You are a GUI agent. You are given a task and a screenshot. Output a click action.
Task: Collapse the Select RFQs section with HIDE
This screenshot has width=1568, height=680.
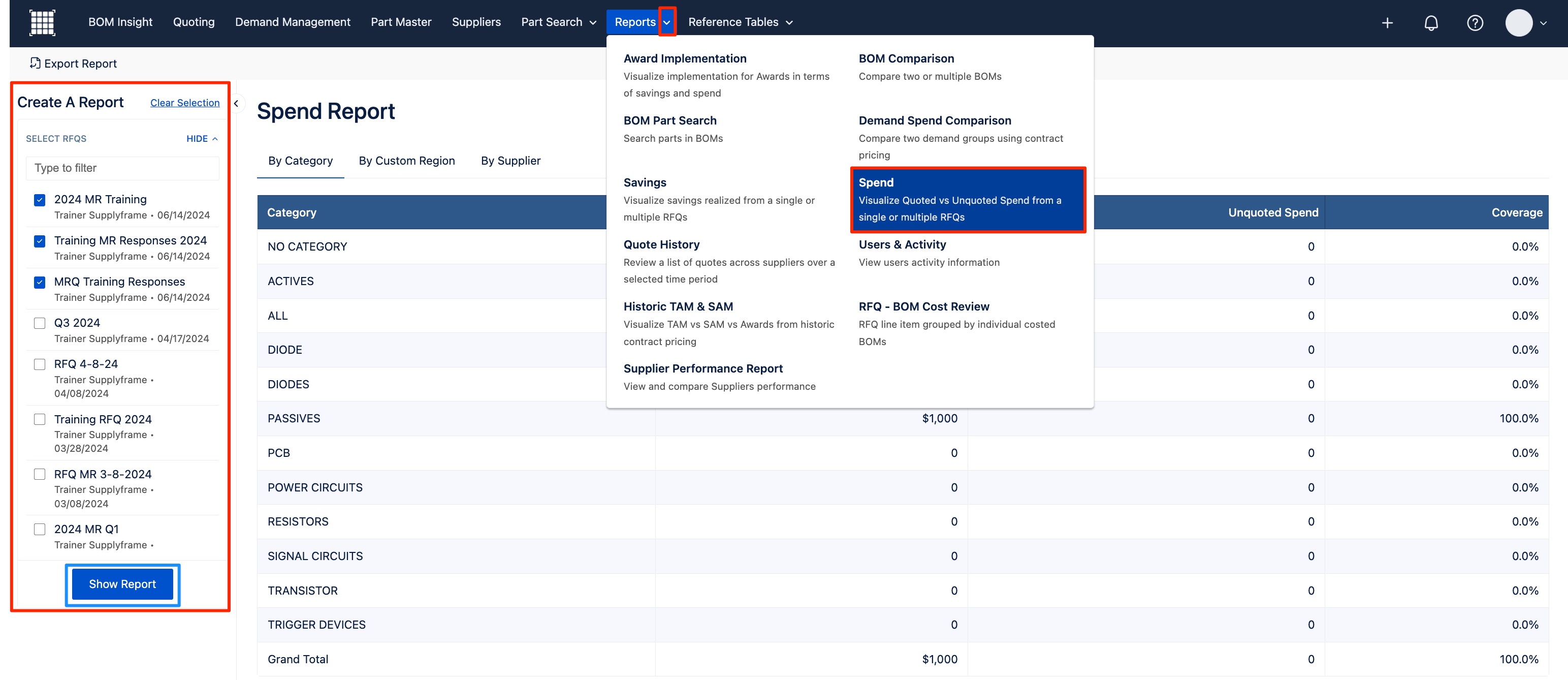point(202,139)
